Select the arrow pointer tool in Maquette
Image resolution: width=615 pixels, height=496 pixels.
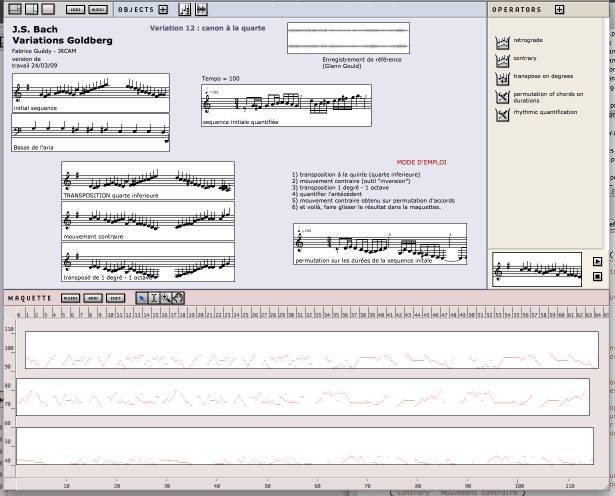click(x=141, y=297)
